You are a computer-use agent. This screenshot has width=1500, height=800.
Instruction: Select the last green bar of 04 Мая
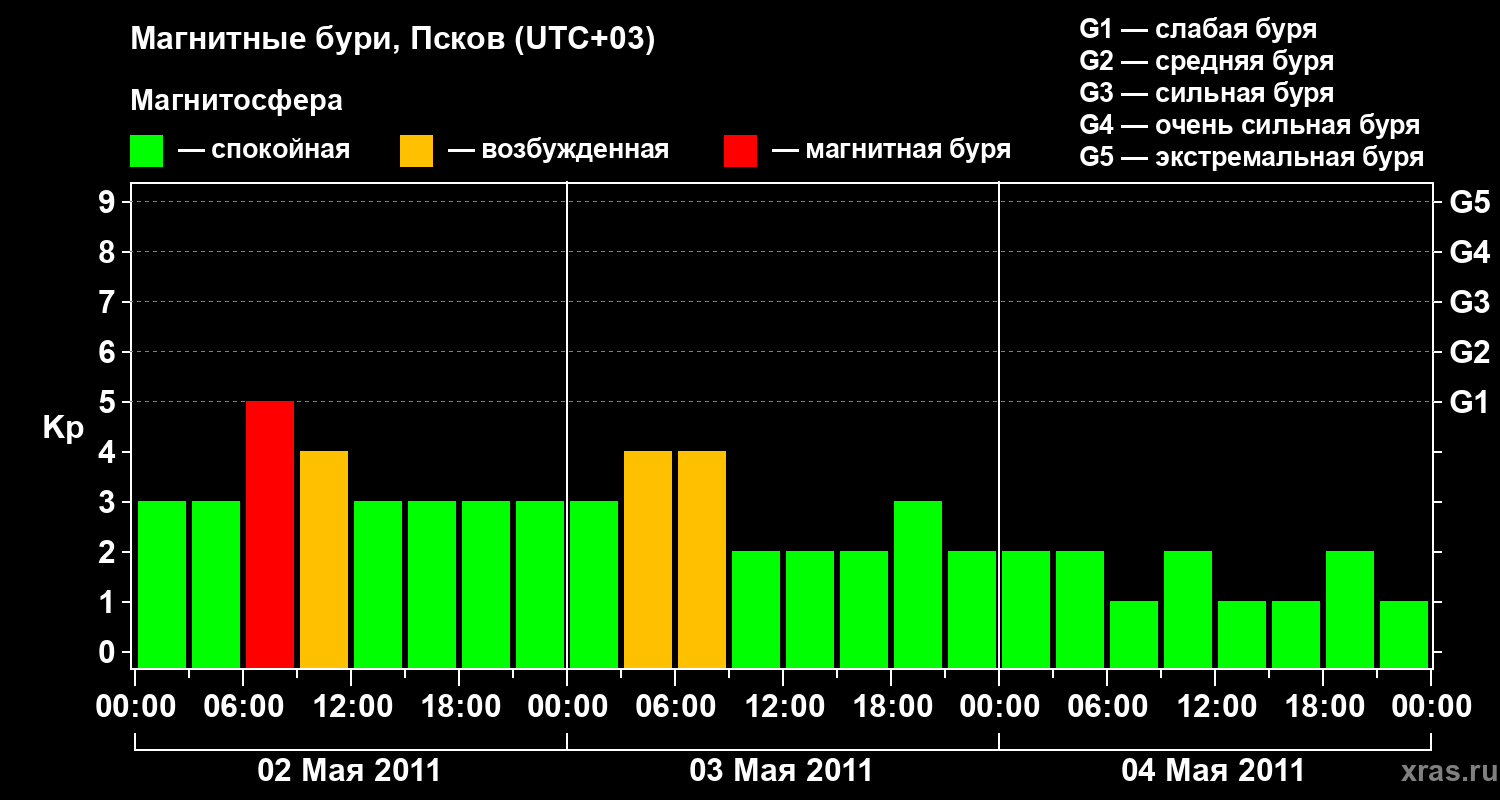coord(1404,635)
